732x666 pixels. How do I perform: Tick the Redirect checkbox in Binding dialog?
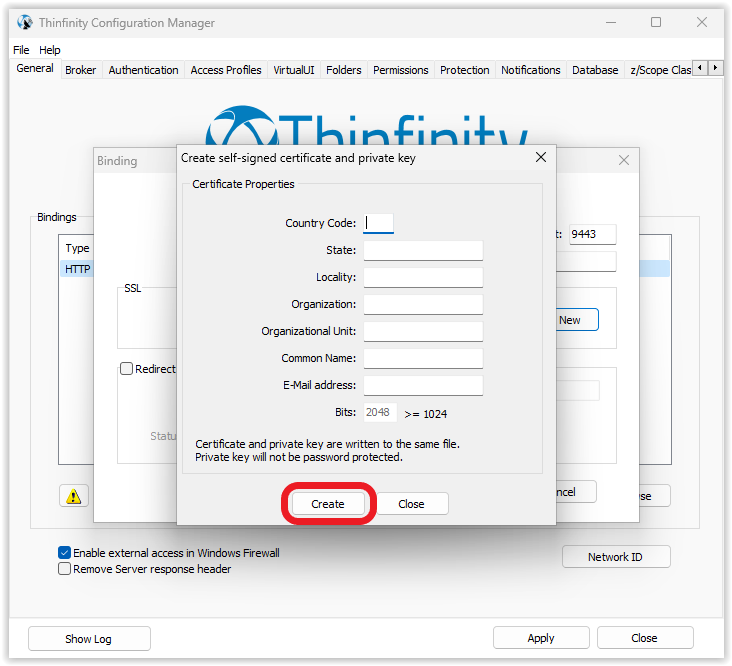point(127,368)
